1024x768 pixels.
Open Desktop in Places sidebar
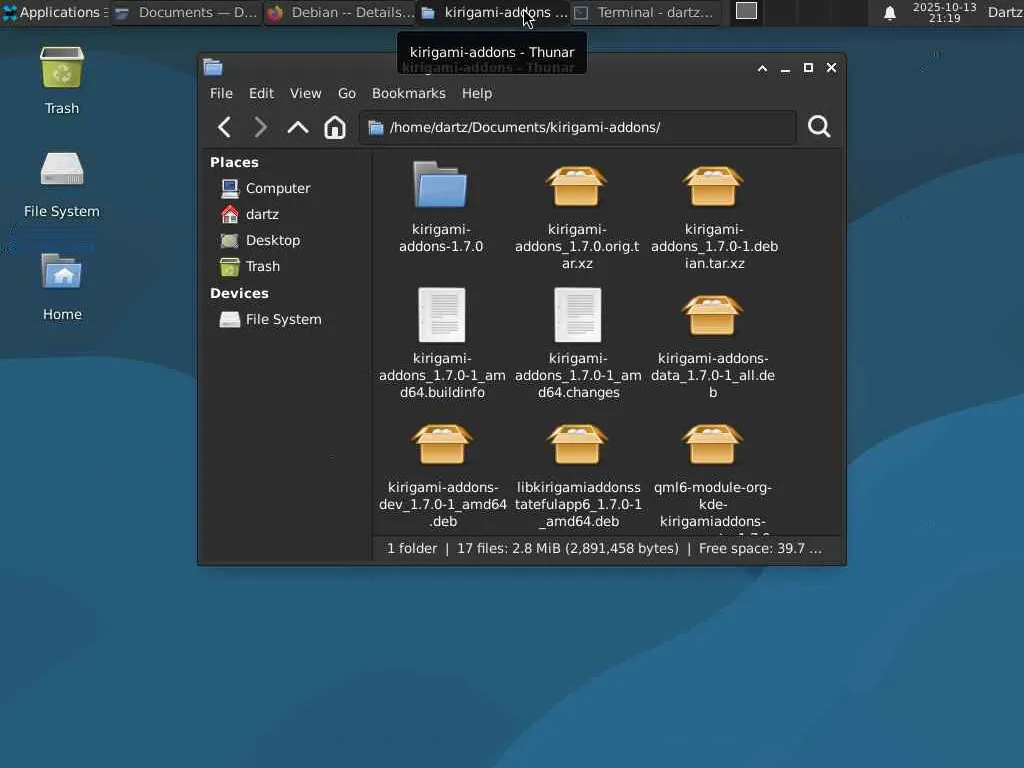tap(260, 240)
